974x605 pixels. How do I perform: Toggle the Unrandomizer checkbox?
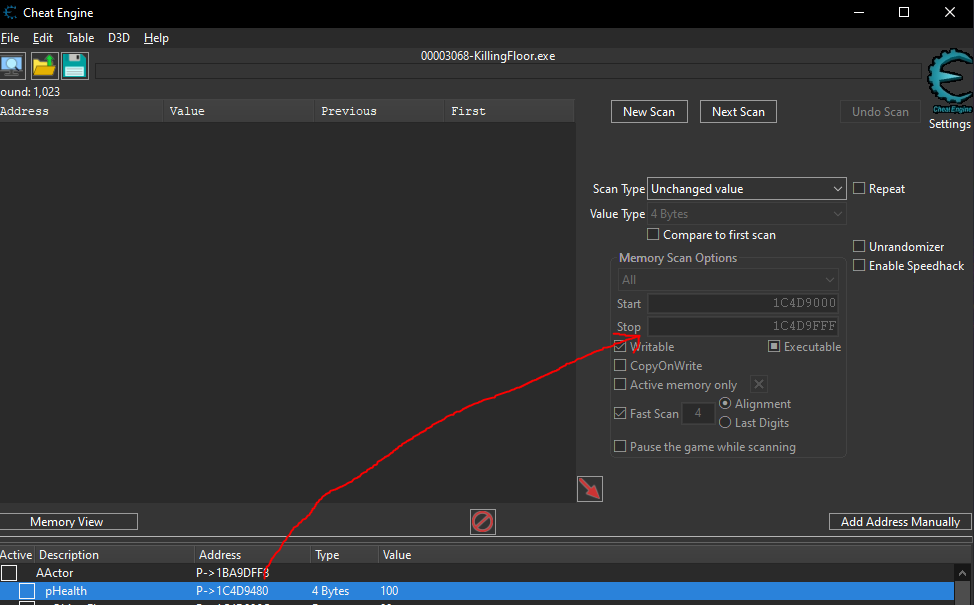pos(859,246)
